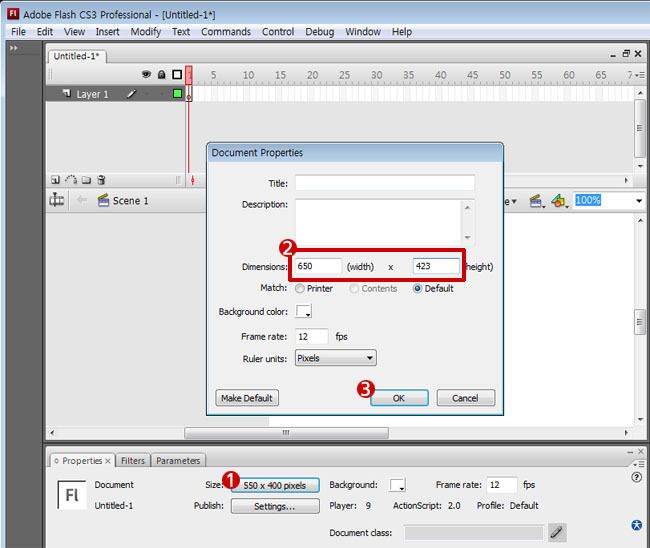Toggle Layer 1 green outline square
Screen dimensions: 650x548
pyautogui.click(x=177, y=94)
